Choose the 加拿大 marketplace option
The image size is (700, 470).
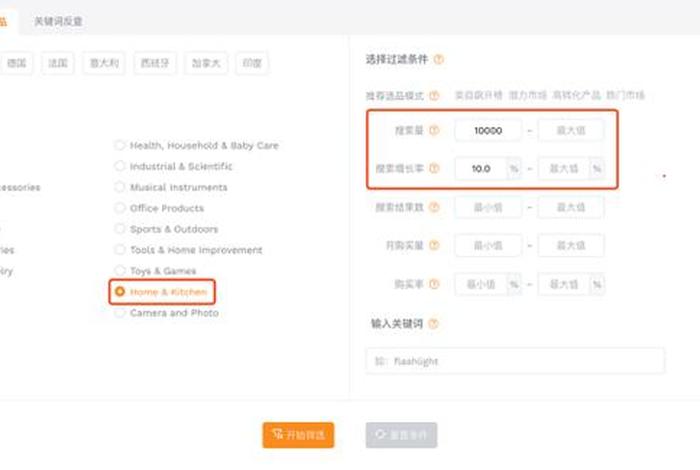[204, 63]
